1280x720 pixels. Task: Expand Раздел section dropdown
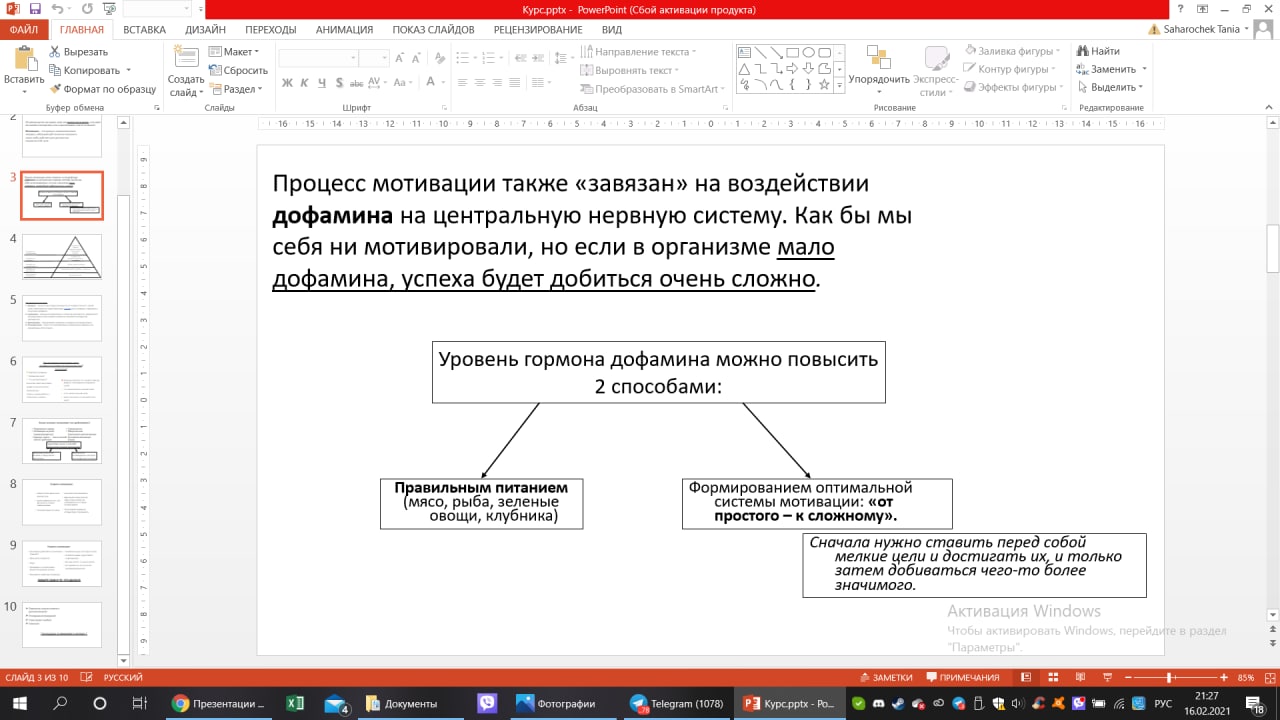[236, 89]
